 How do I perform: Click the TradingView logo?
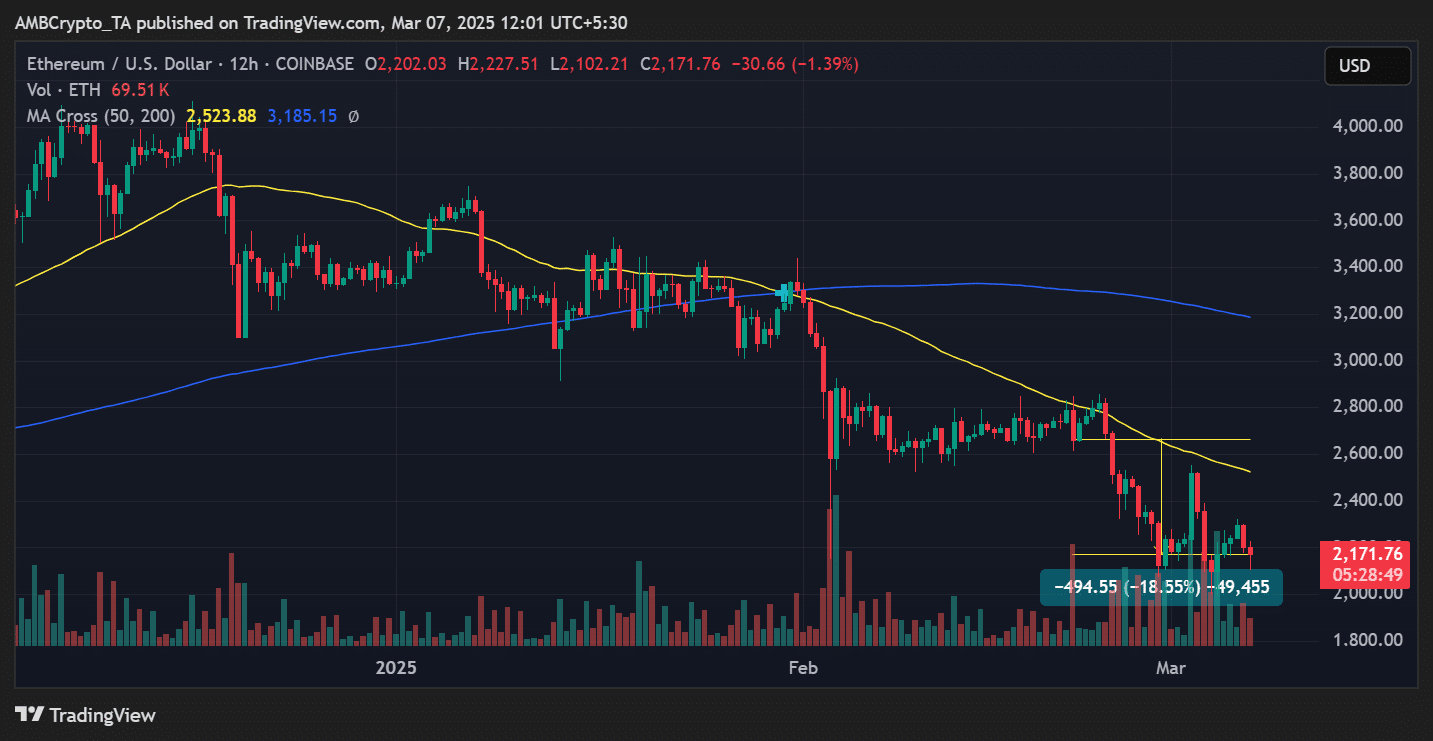click(86, 715)
